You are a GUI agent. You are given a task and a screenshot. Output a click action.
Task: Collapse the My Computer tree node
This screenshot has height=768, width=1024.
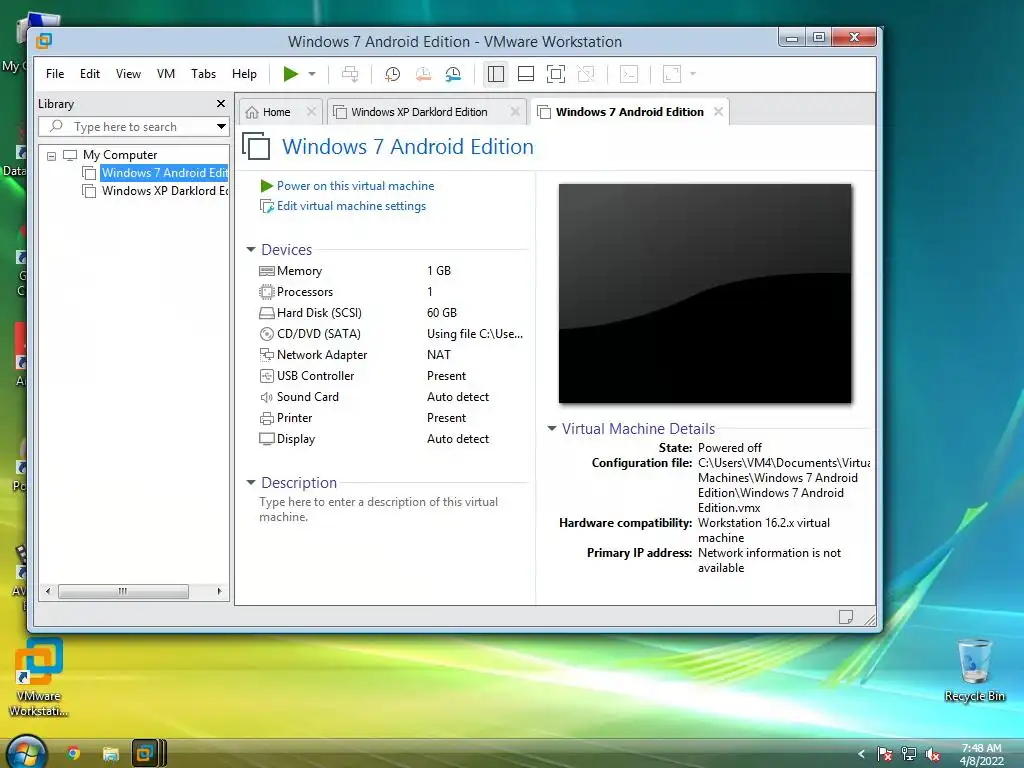tap(52, 156)
